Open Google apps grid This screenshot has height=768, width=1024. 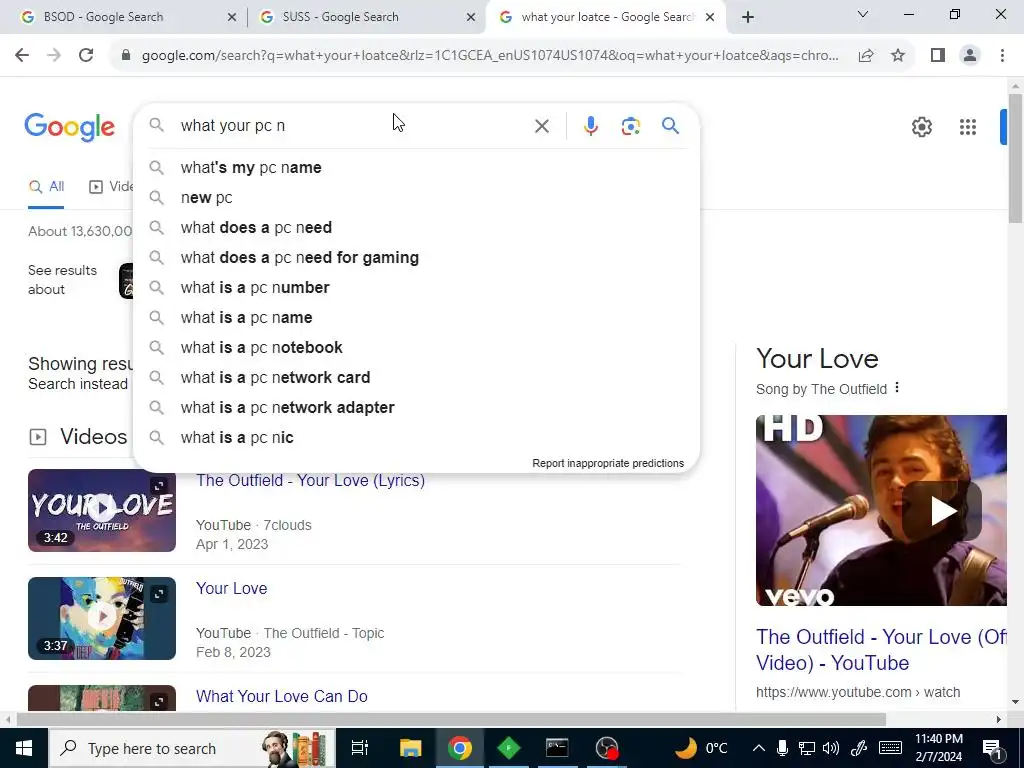968,127
